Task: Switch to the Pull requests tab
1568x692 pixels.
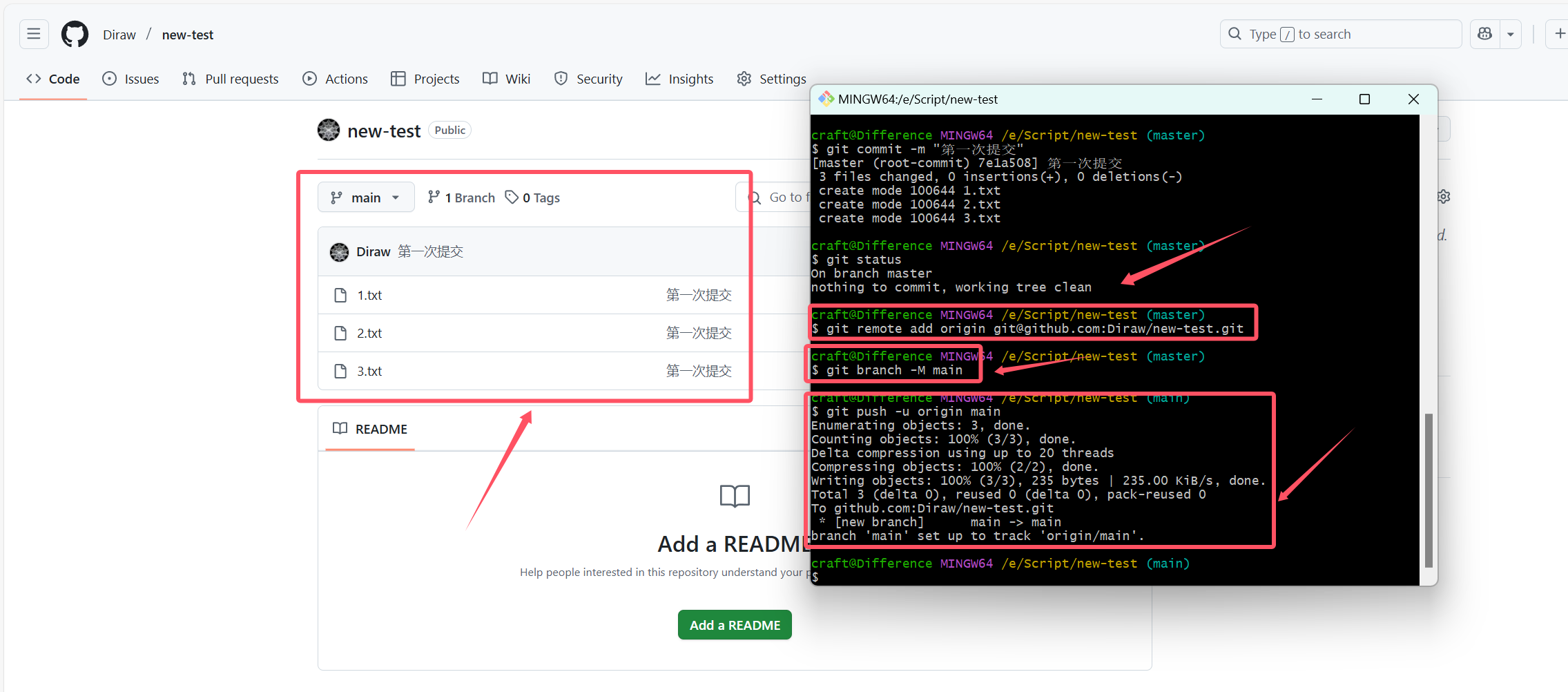Action: point(231,79)
